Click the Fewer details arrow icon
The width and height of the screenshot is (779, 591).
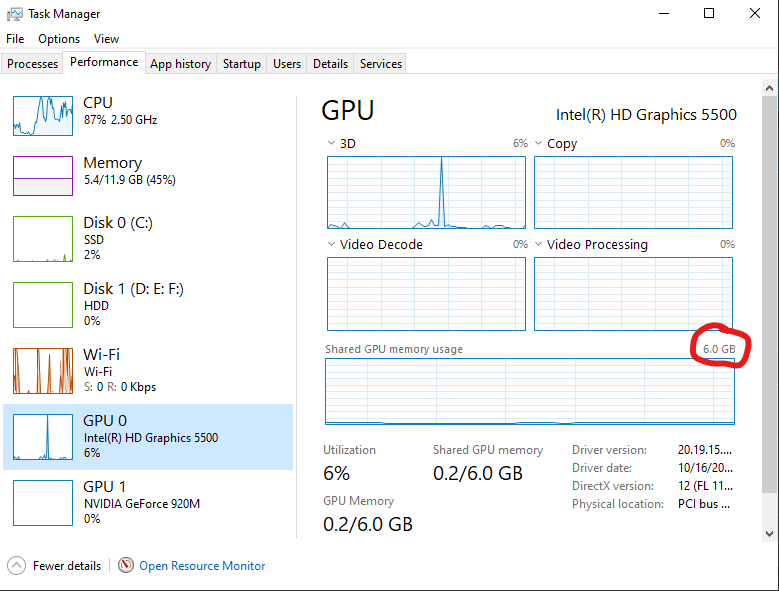tap(16, 565)
